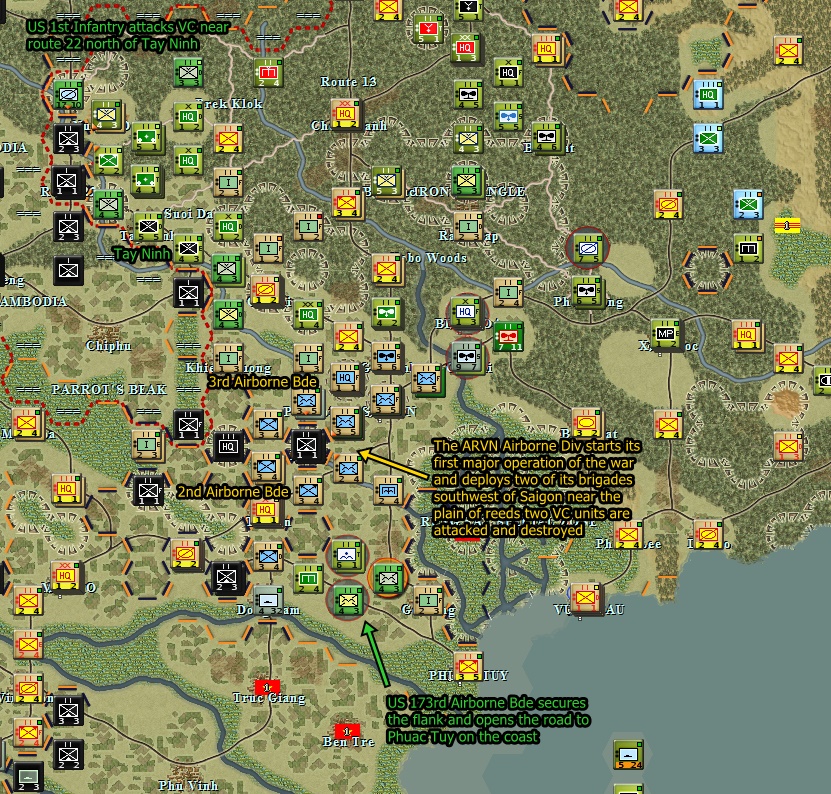Click the red flag marker at Truc Giang
Screen dimensions: 831x794
(267, 687)
